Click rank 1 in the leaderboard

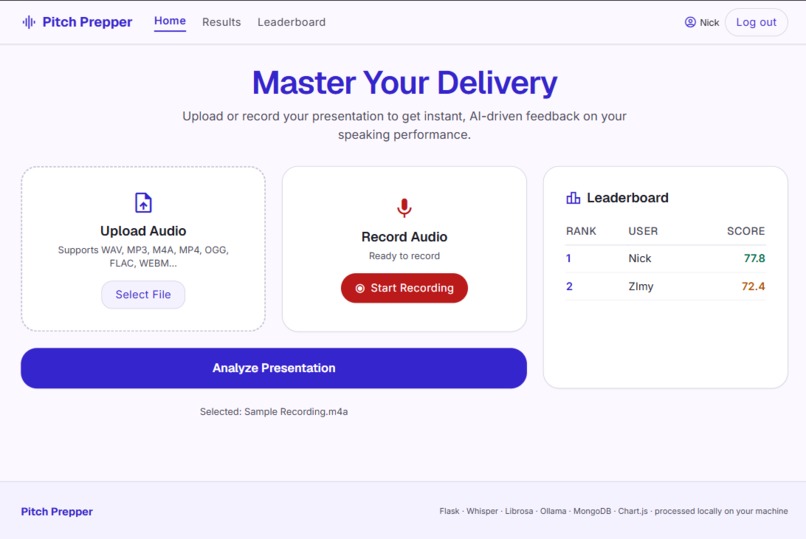[x=569, y=258]
